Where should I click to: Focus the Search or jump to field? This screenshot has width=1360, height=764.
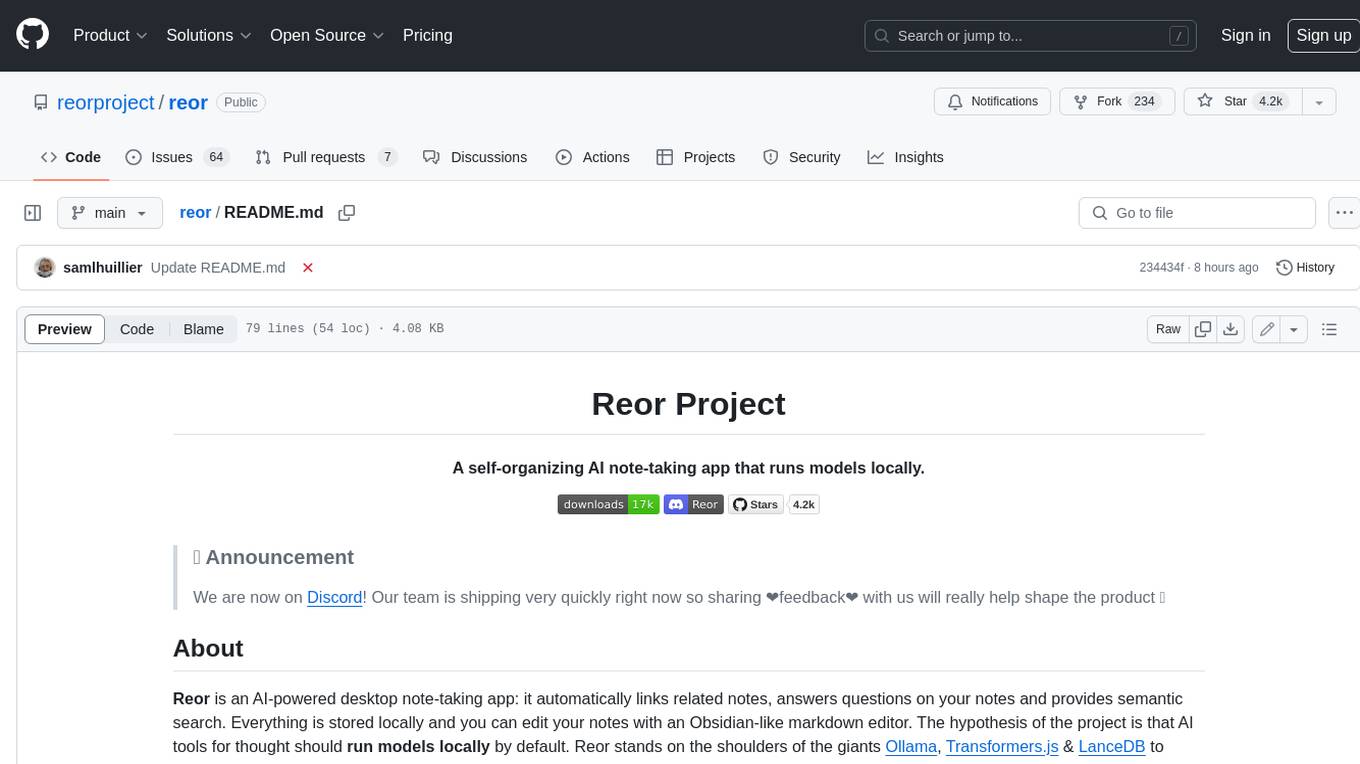coord(1031,36)
